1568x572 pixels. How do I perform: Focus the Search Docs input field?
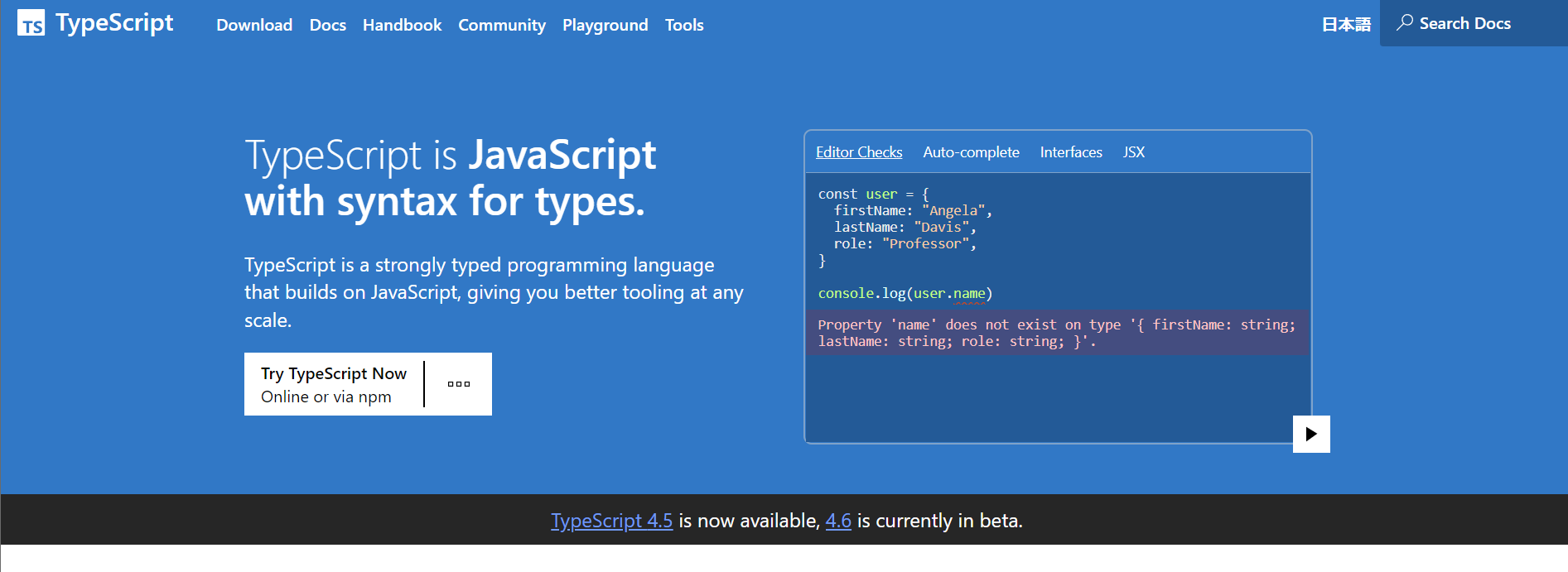(x=1474, y=23)
